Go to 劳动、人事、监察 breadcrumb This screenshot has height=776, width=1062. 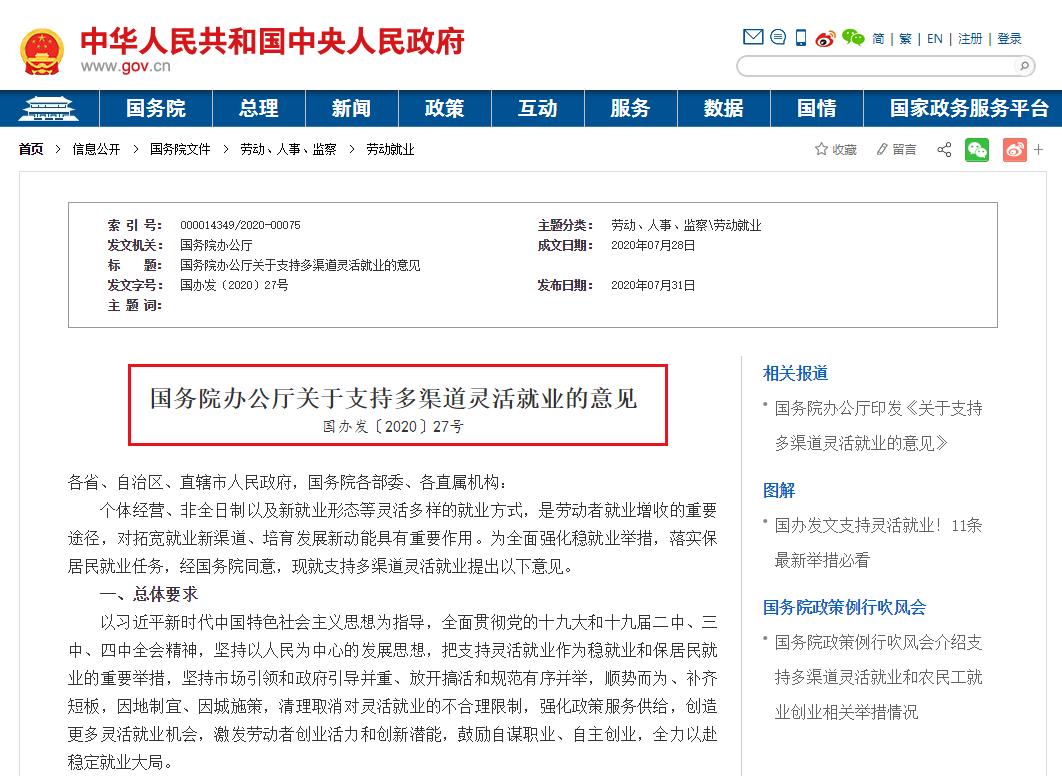(x=288, y=149)
